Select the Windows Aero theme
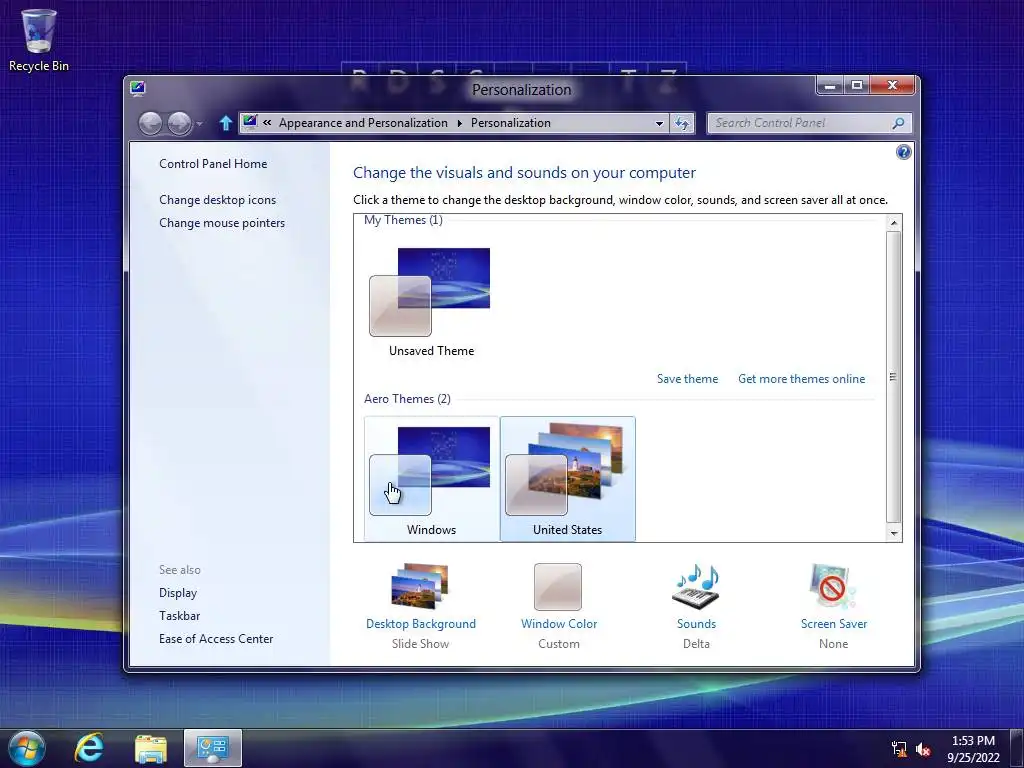The image size is (1024, 768). (x=431, y=479)
